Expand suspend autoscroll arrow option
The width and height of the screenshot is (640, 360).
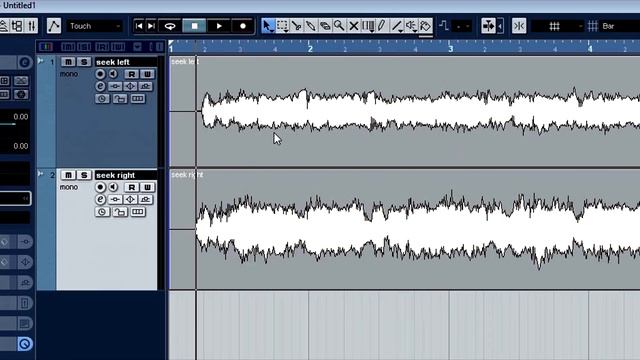point(500,26)
